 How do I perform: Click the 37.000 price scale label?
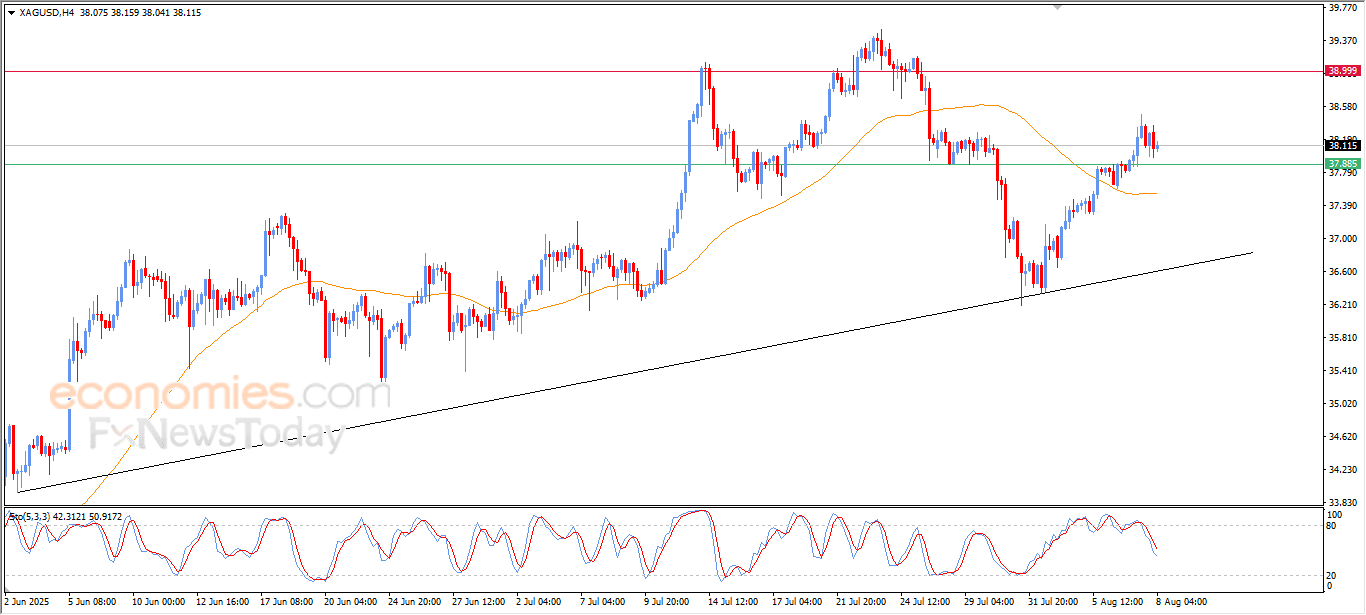tap(1341, 239)
